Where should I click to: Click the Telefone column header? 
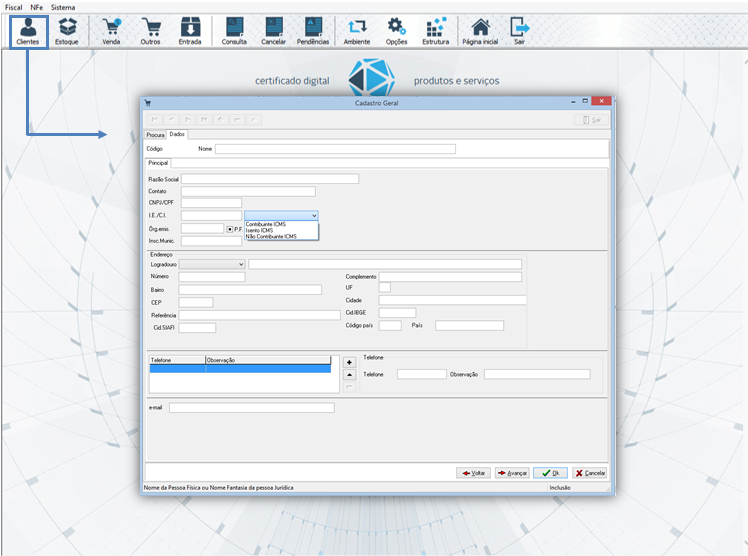tap(177, 360)
